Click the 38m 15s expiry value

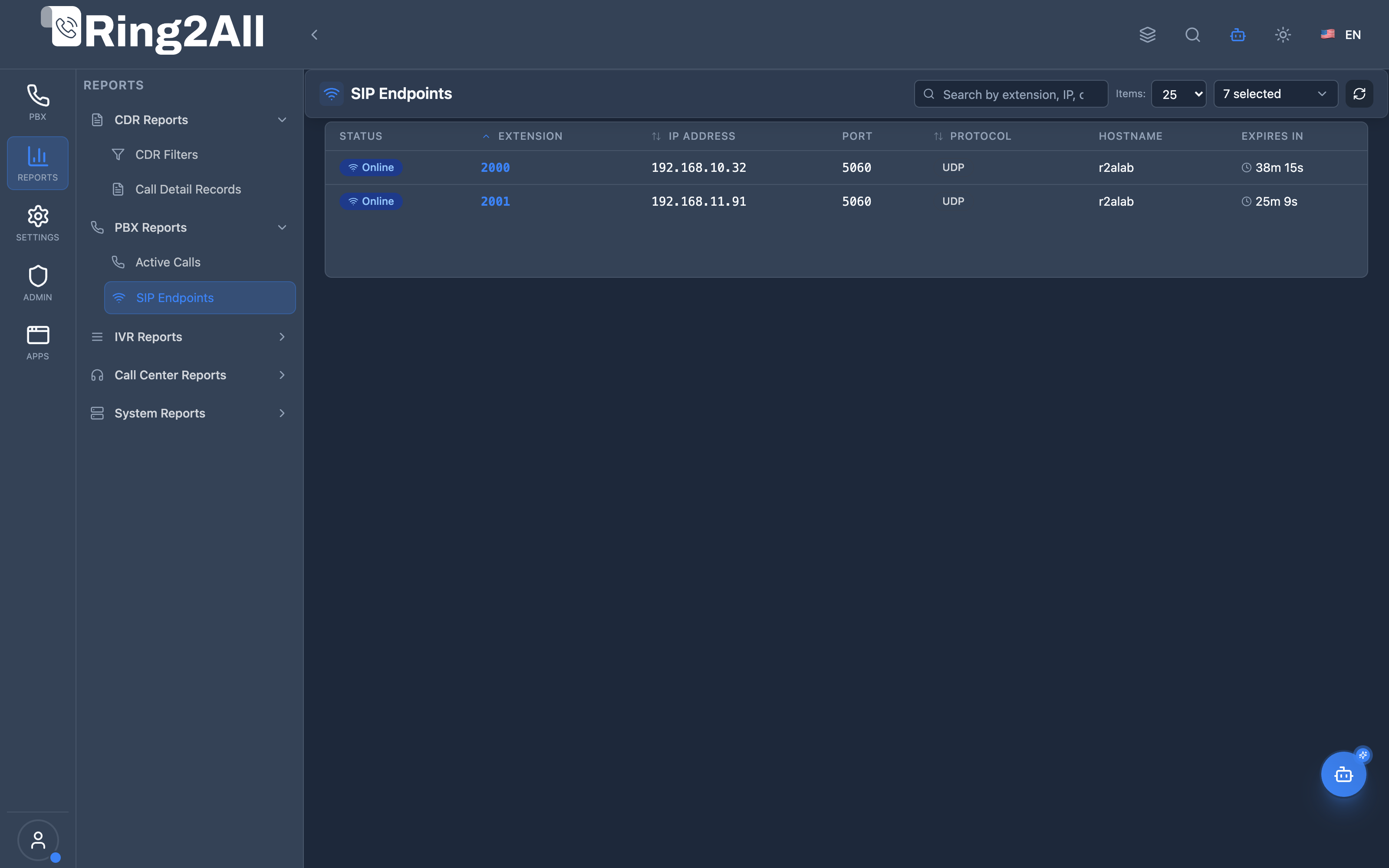(x=1279, y=168)
